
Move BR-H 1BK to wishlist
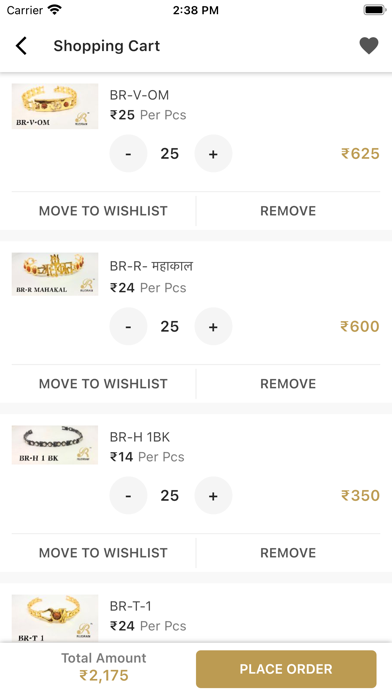click(x=103, y=553)
